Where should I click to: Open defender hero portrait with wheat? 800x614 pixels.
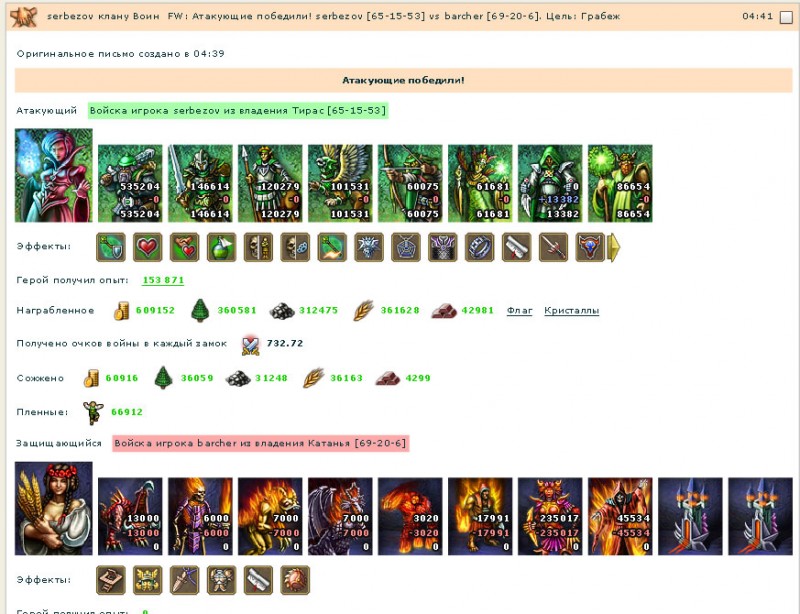tap(54, 508)
